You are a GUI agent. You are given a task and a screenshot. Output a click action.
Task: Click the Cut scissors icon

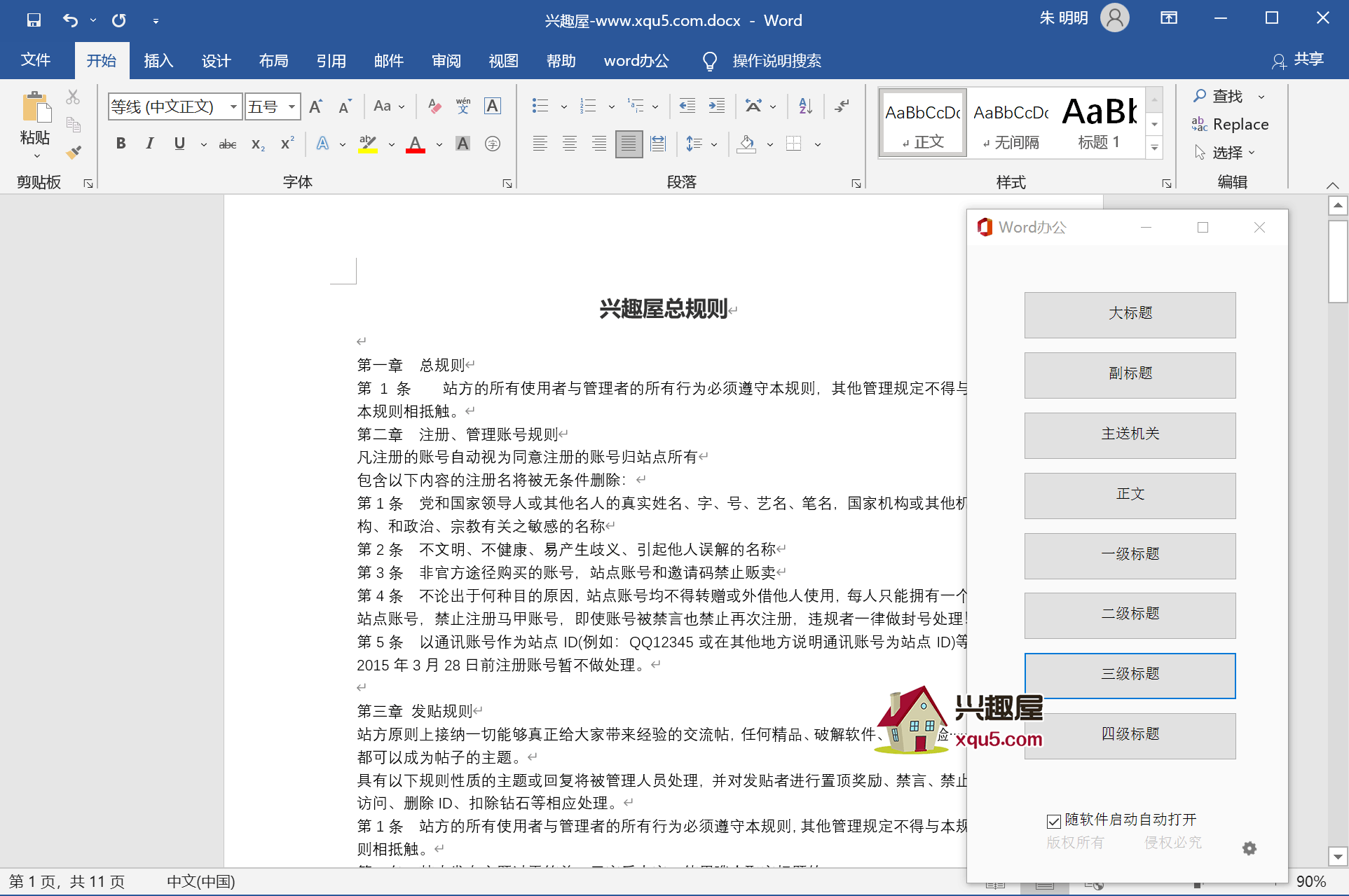(x=73, y=97)
